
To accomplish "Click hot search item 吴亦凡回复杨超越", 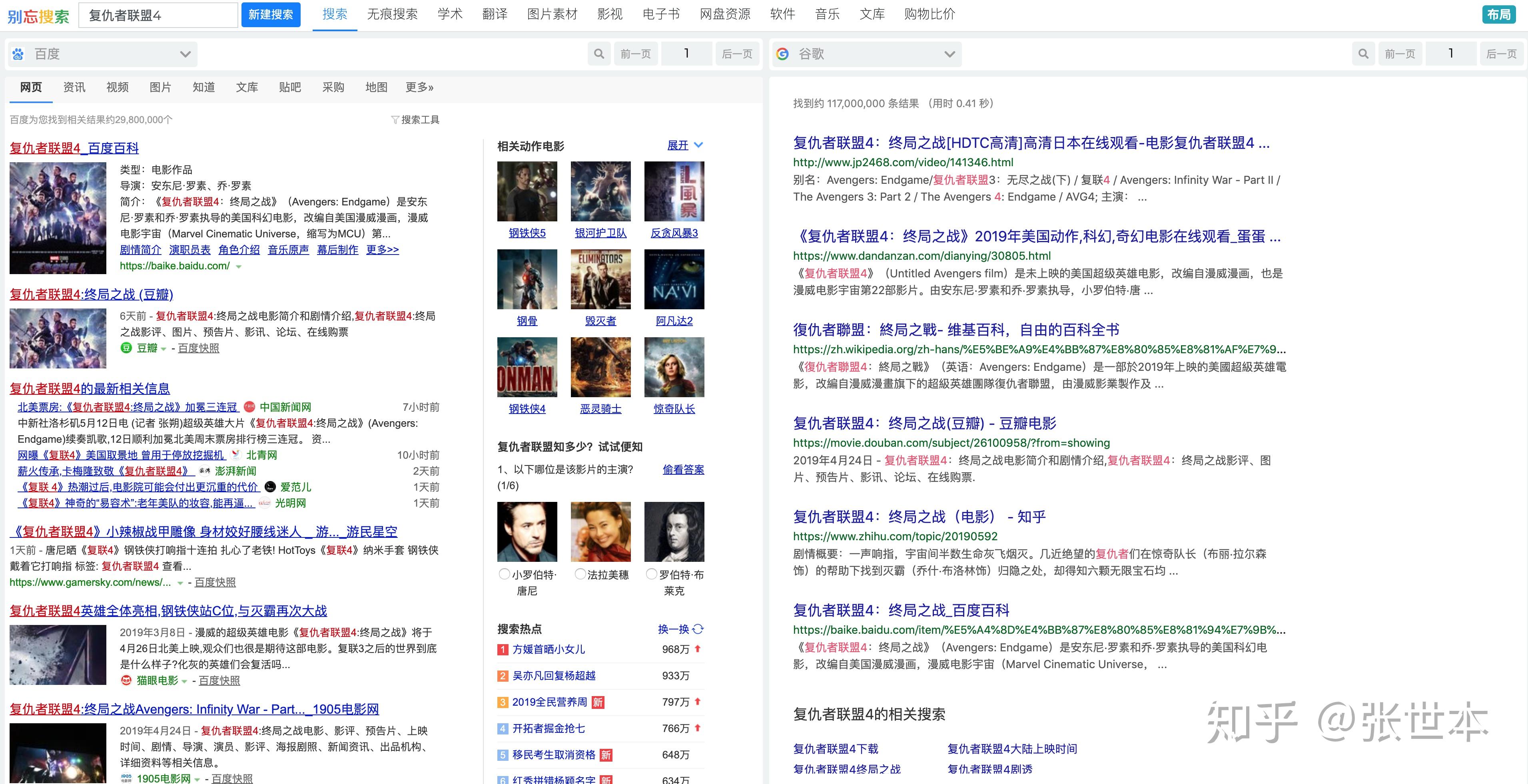I will (553, 675).
